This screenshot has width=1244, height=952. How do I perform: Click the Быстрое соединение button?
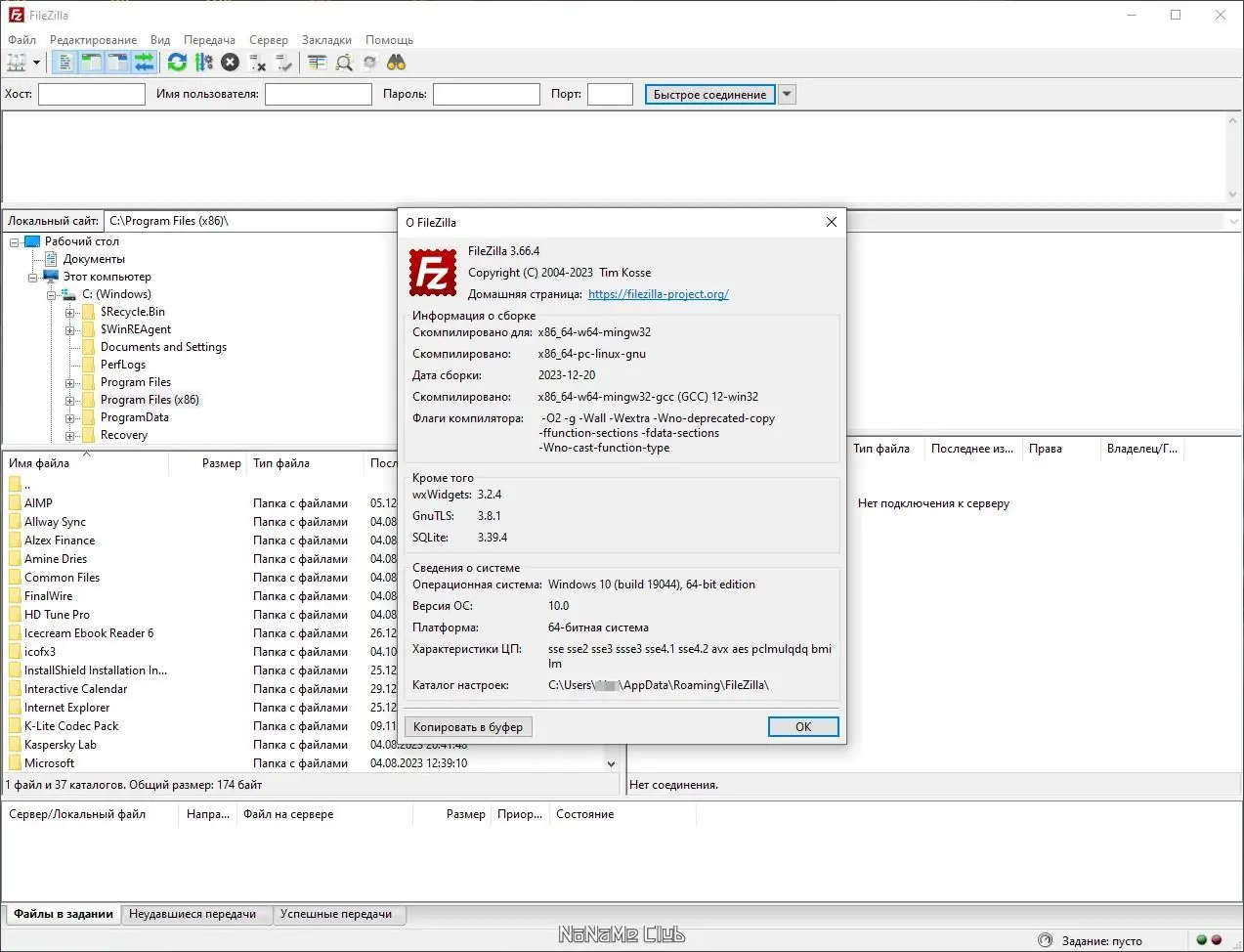pyautogui.click(x=710, y=94)
